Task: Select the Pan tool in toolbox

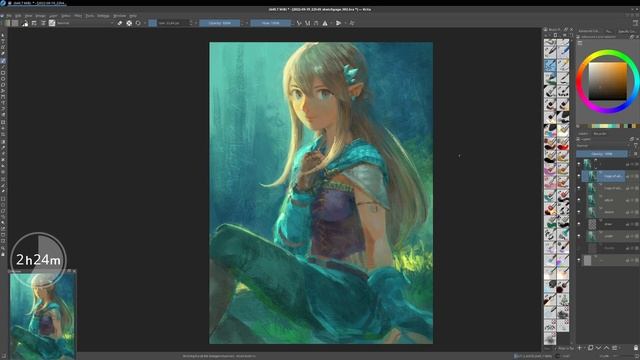Action: click(x=3, y=254)
